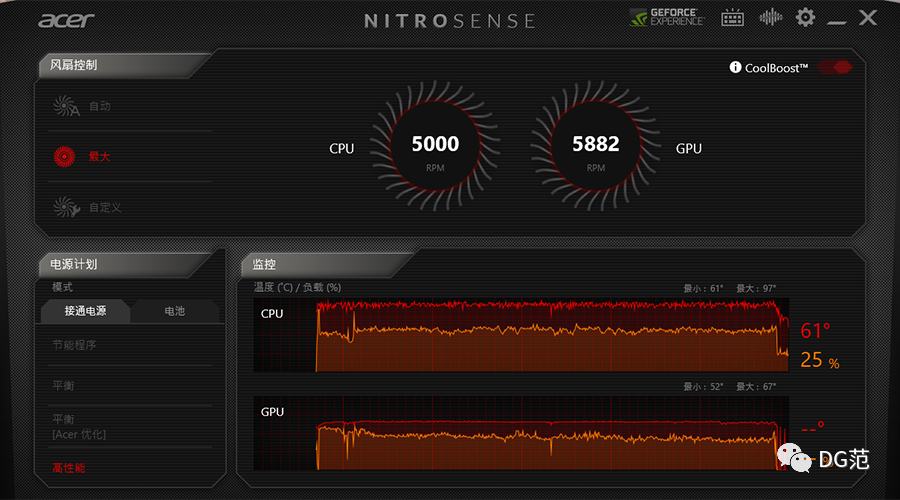The height and width of the screenshot is (500, 900).
Task: Click the GPU 最大: 67° value
Action: tap(756, 386)
